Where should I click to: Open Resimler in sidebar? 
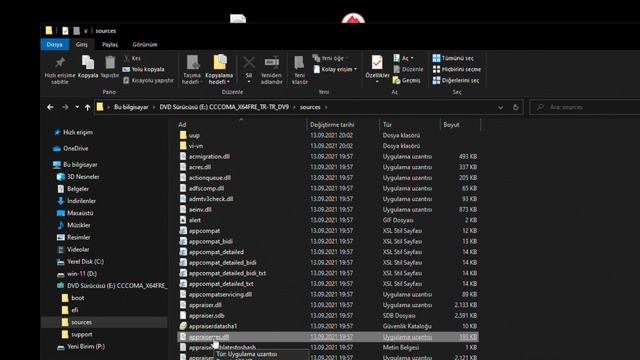[73, 237]
